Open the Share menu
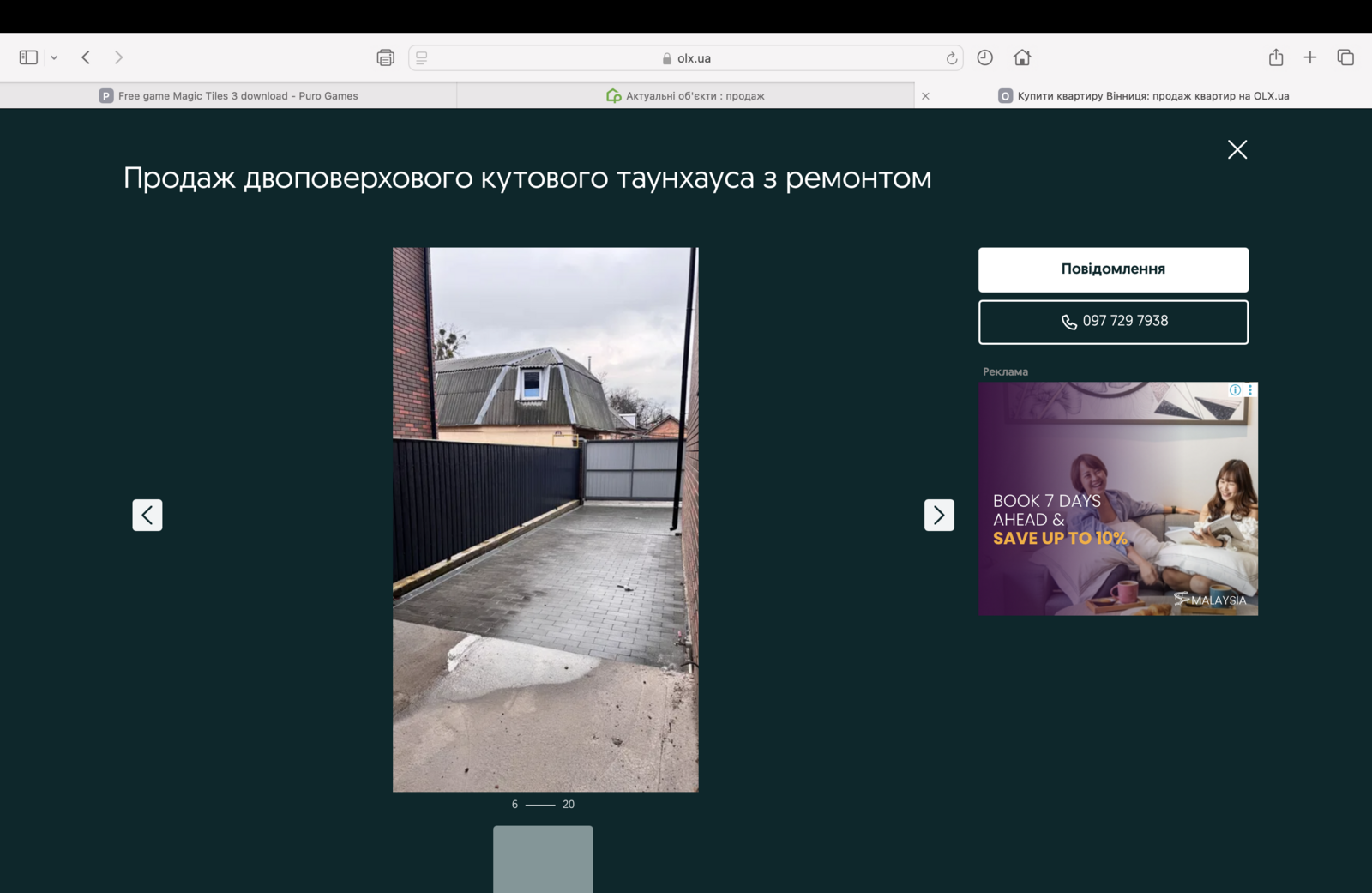 click(x=1276, y=57)
